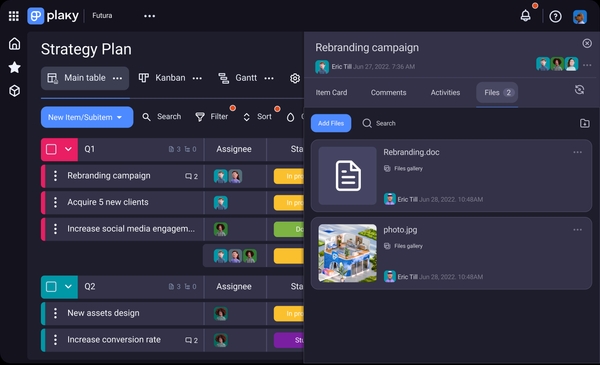Open the Sort options
The width and height of the screenshot is (600, 365).
258,117
